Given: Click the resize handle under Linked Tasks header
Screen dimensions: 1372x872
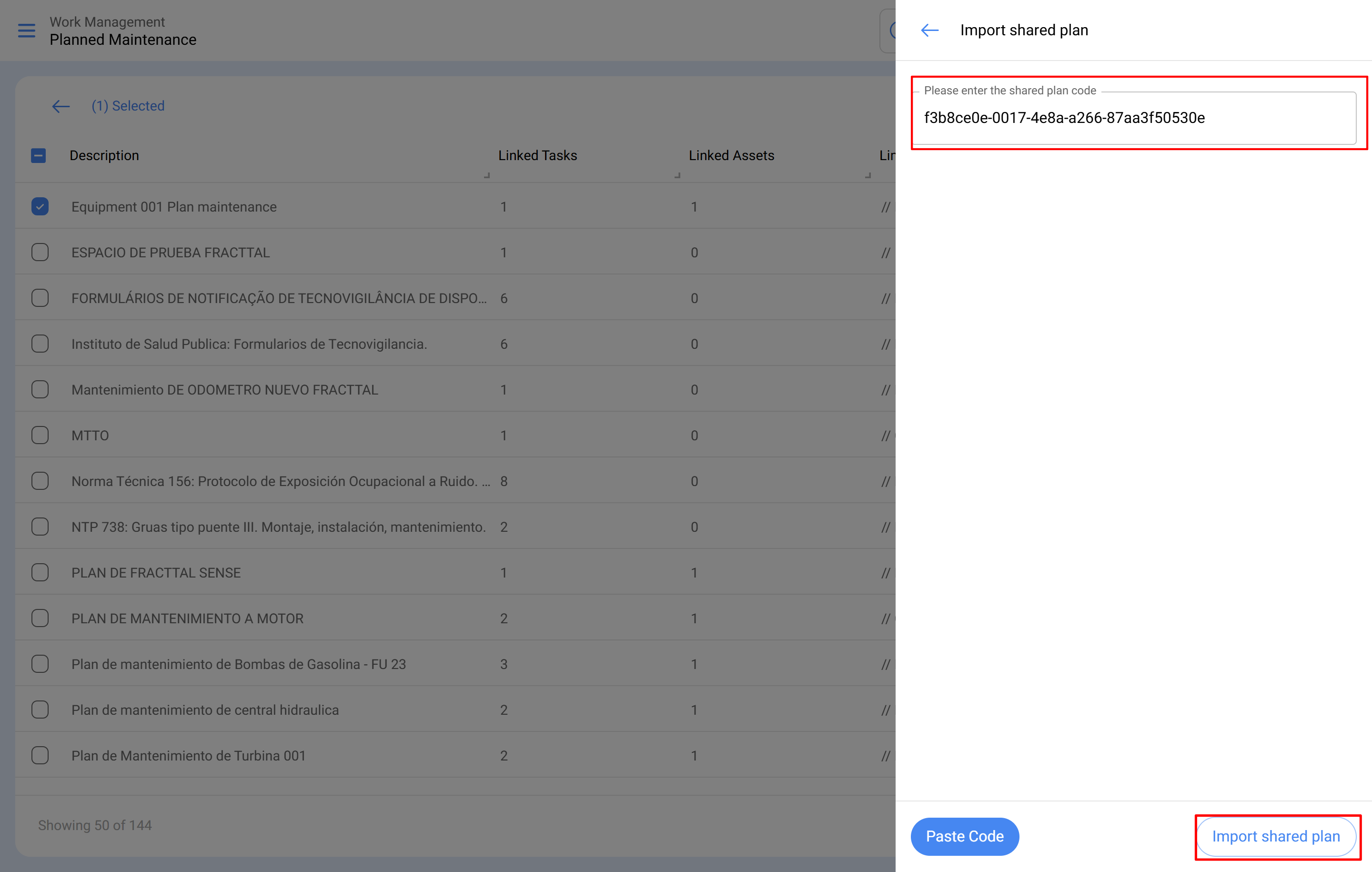Looking at the screenshot, I should click(487, 175).
